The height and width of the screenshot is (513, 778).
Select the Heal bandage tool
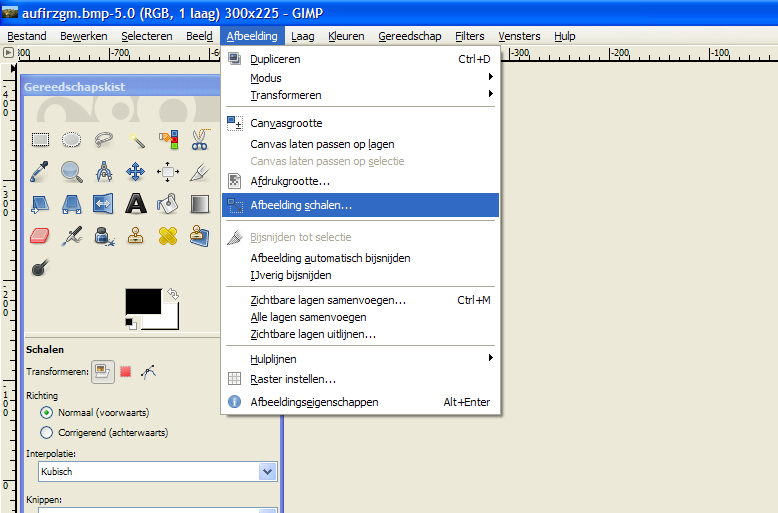coord(168,236)
